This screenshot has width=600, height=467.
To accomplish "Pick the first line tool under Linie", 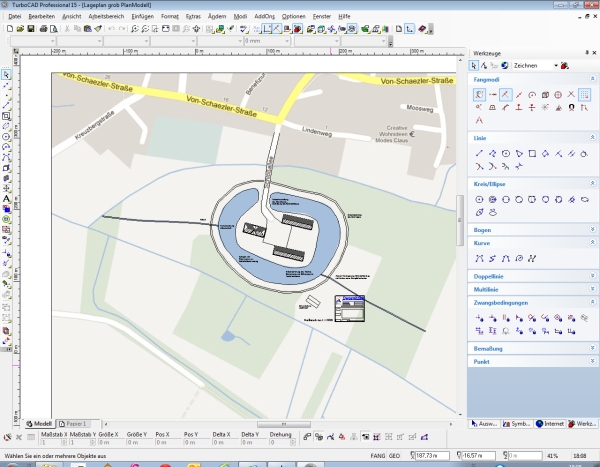I will click(x=480, y=153).
